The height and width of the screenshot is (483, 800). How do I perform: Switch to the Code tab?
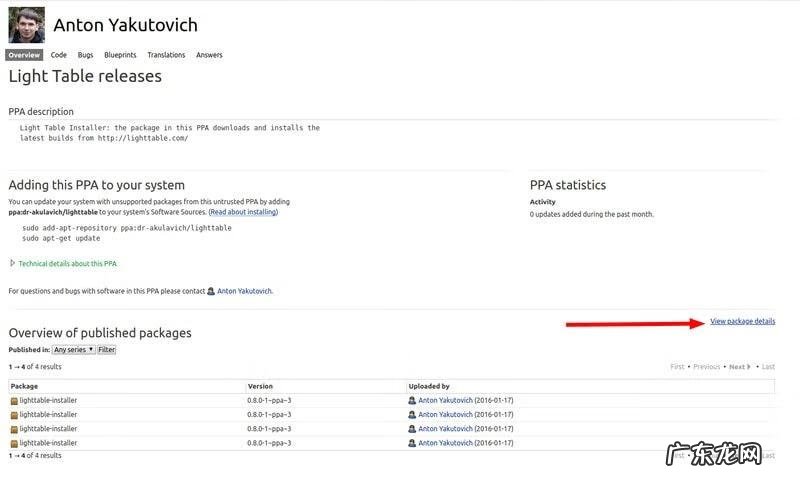[59, 55]
